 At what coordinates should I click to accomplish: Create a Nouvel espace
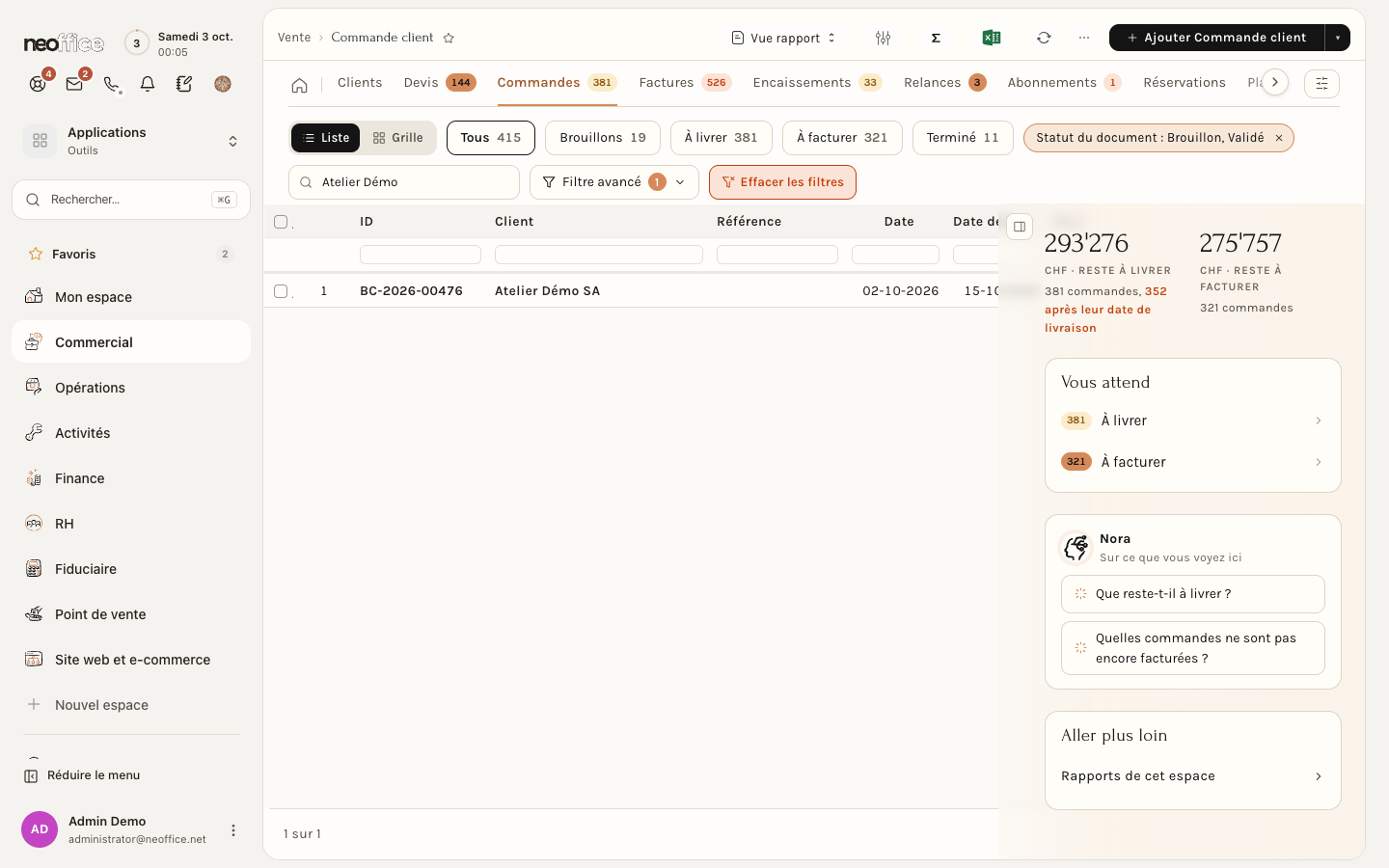pyautogui.click(x=131, y=705)
